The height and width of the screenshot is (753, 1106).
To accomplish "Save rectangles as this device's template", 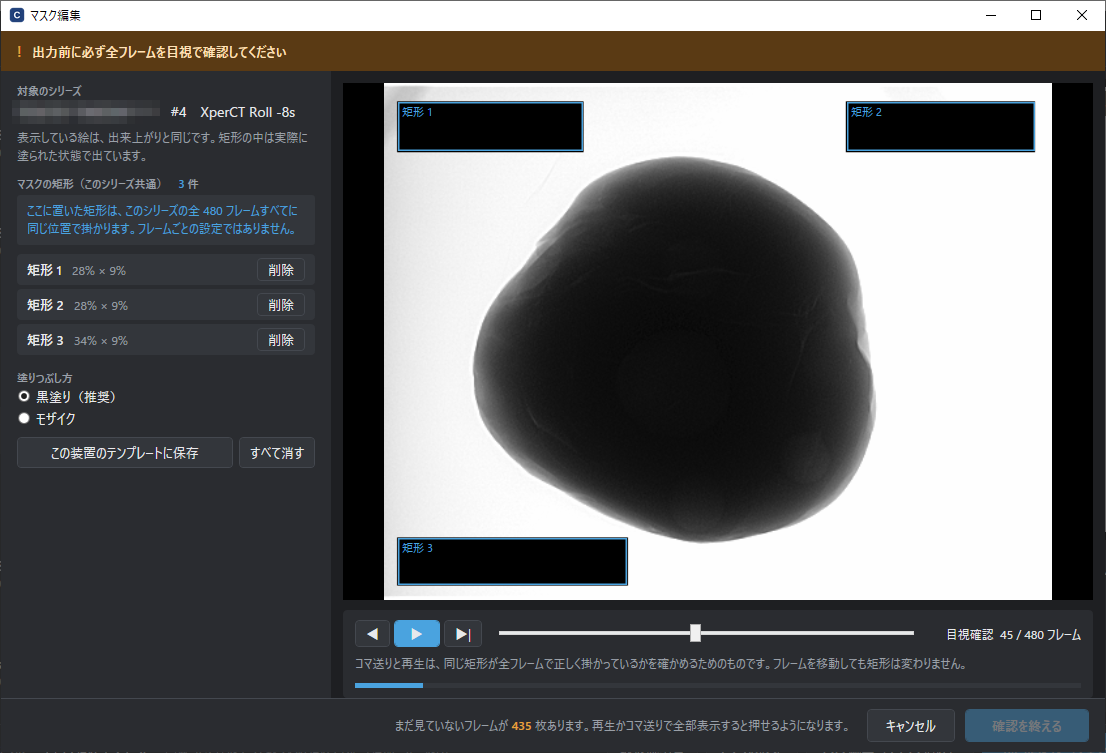I will click(125, 453).
